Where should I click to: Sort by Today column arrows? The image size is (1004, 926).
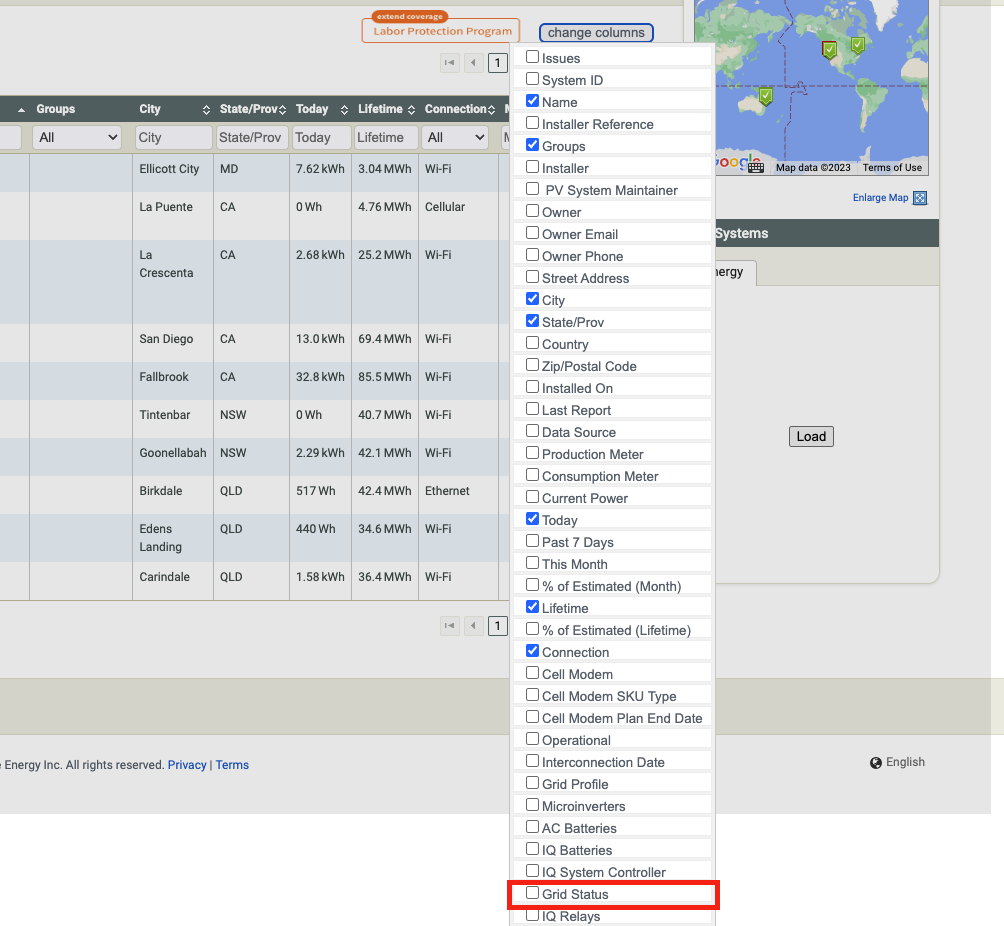[x=344, y=110]
